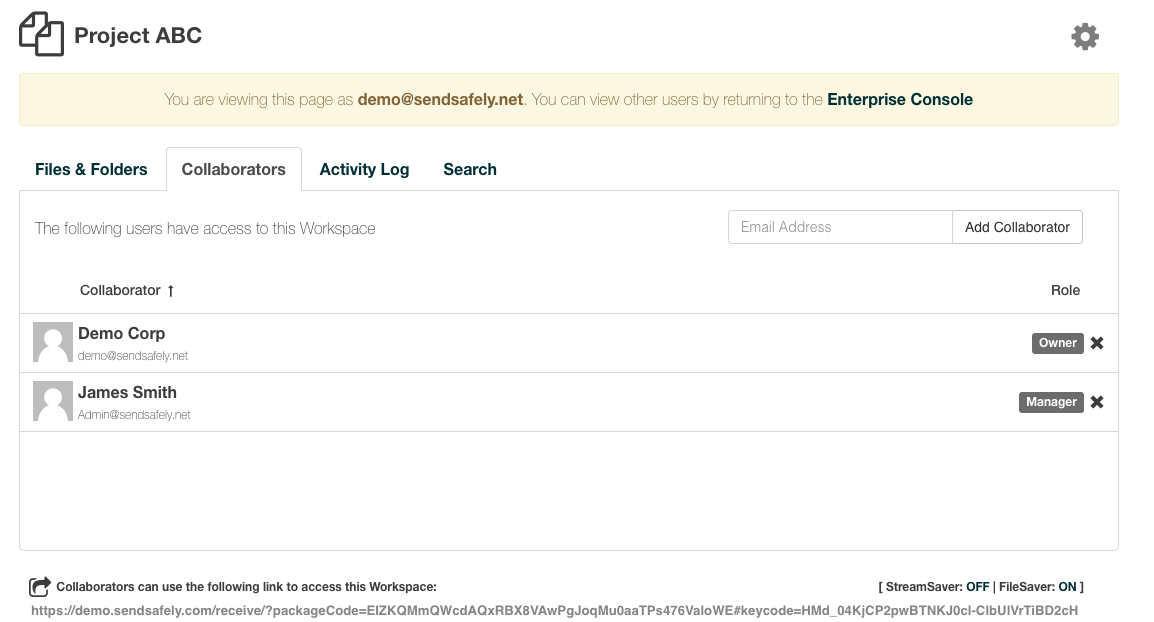Open the Activity Log tab

pos(364,169)
